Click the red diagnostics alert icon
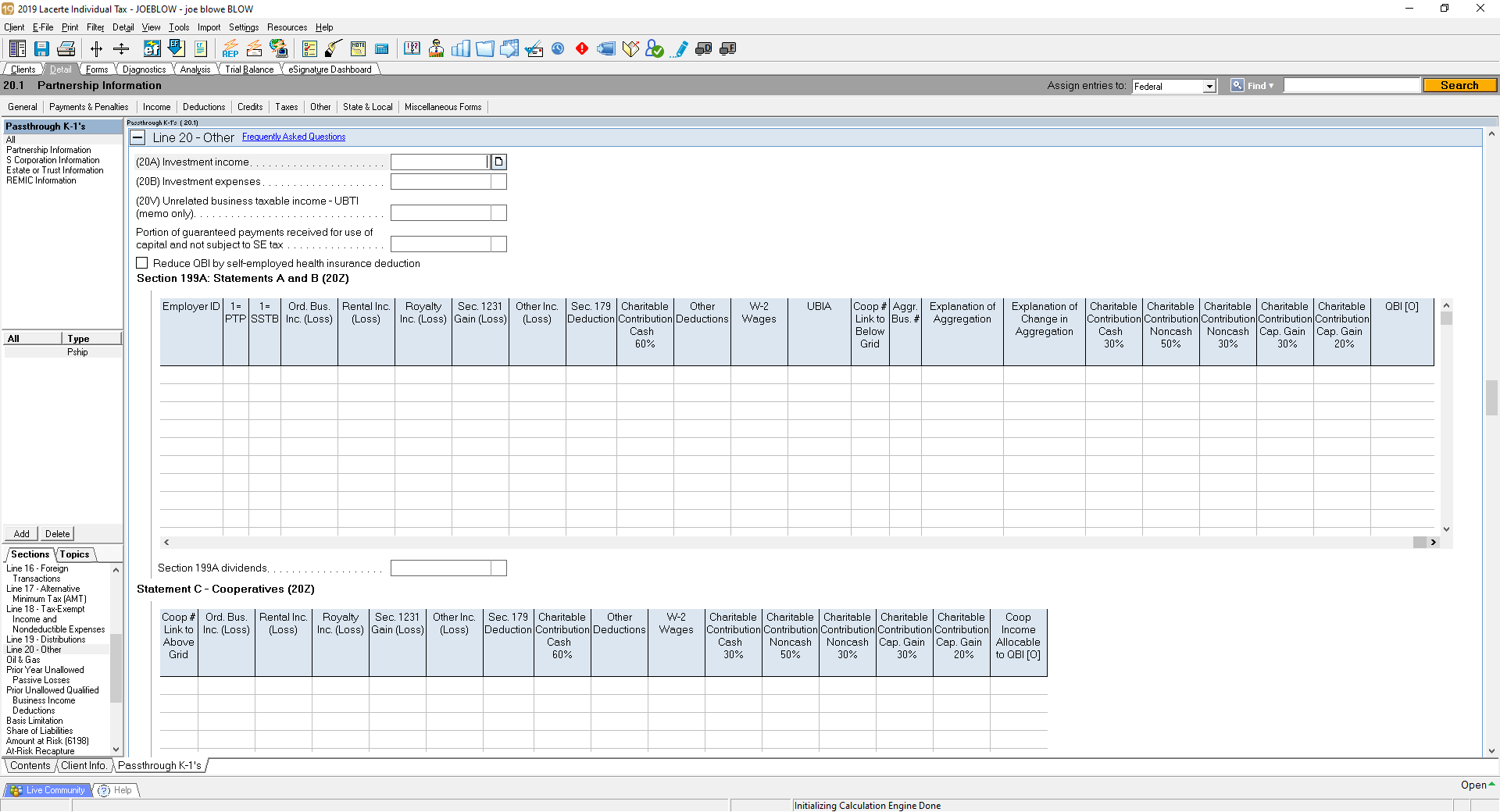Viewport: 1500px width, 812px height. point(582,49)
